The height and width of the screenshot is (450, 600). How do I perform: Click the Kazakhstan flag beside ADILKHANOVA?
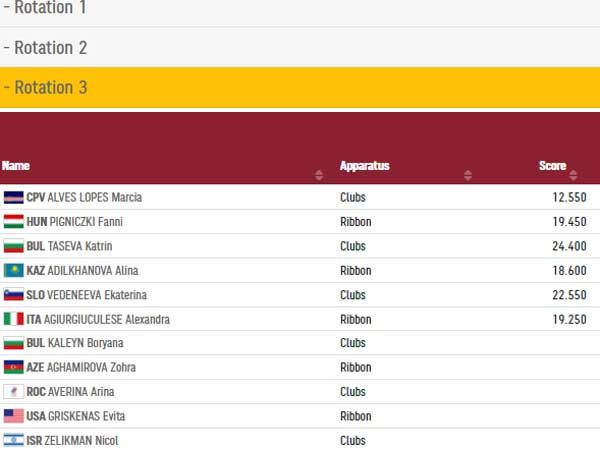(13, 270)
